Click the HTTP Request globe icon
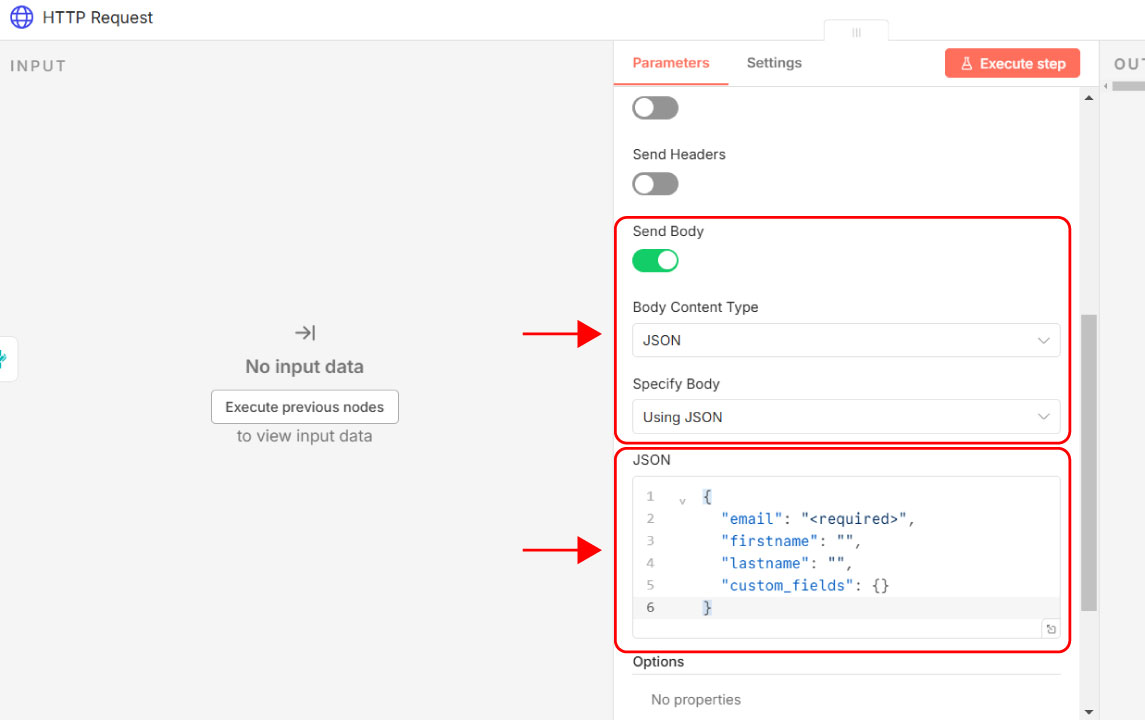The width and height of the screenshot is (1145, 720). 21,18
